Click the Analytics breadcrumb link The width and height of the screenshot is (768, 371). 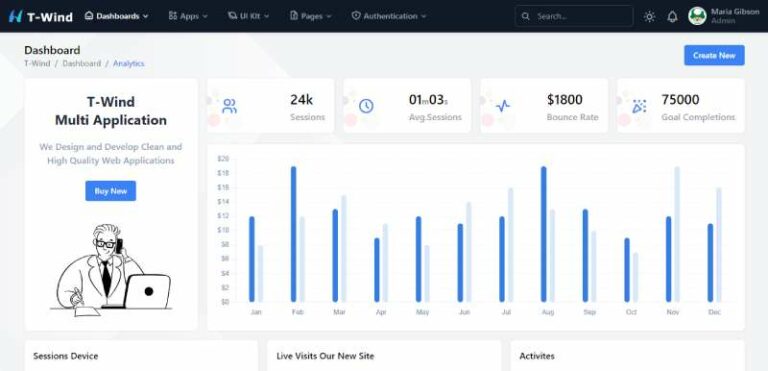click(129, 64)
